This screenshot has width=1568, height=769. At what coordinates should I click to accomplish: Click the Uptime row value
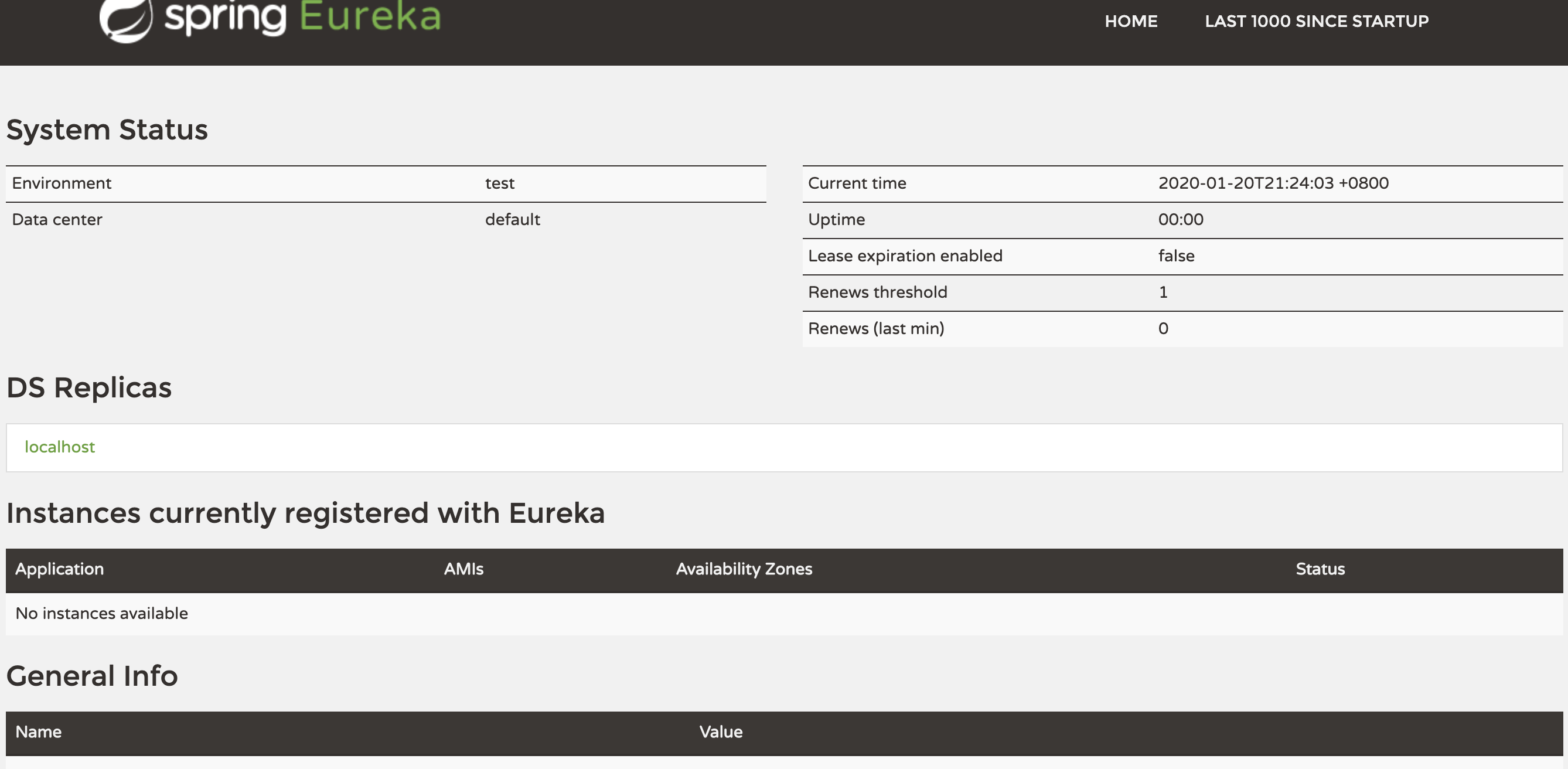[x=1180, y=220]
